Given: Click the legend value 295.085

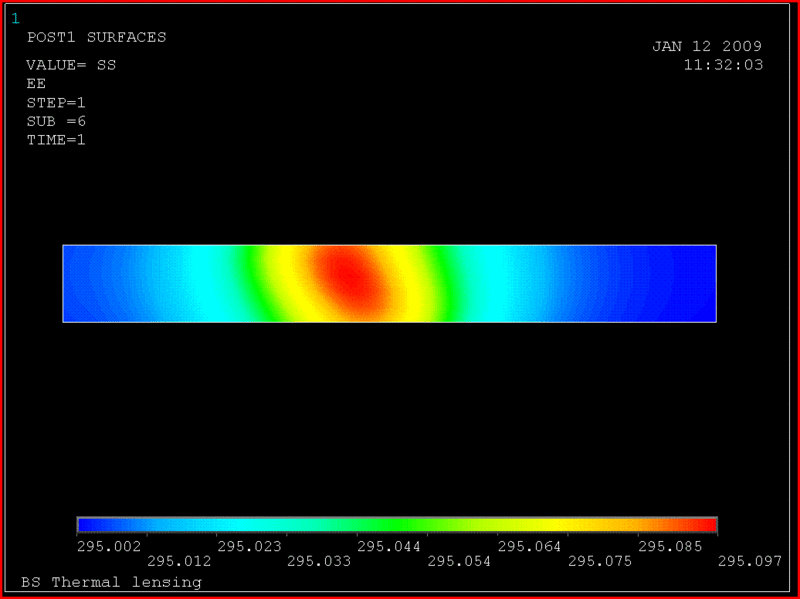Looking at the screenshot, I should [x=670, y=546].
